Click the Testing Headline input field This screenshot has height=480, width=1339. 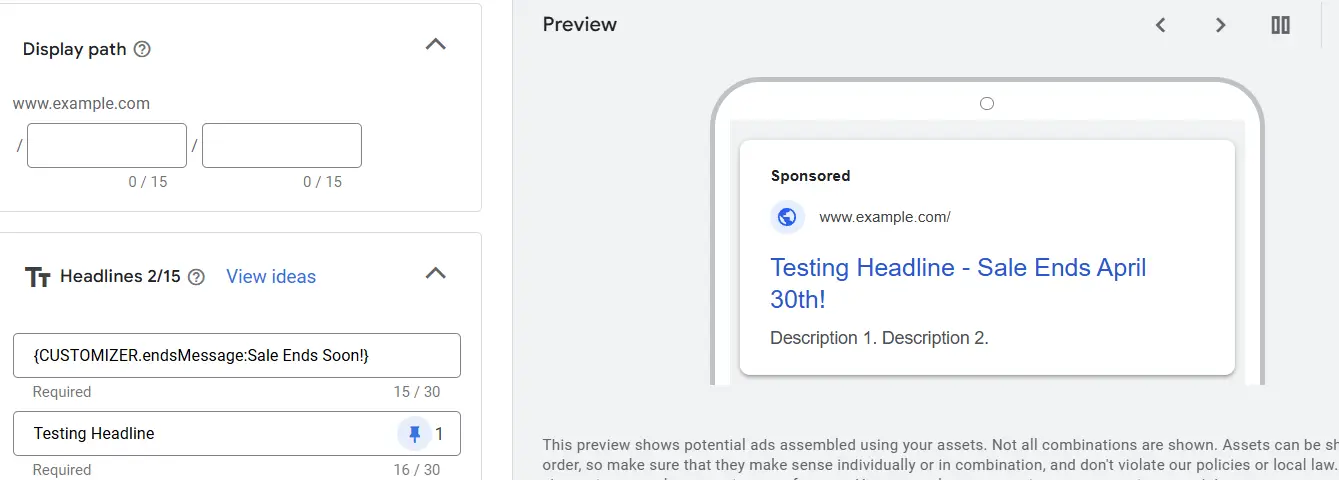[x=200, y=433]
